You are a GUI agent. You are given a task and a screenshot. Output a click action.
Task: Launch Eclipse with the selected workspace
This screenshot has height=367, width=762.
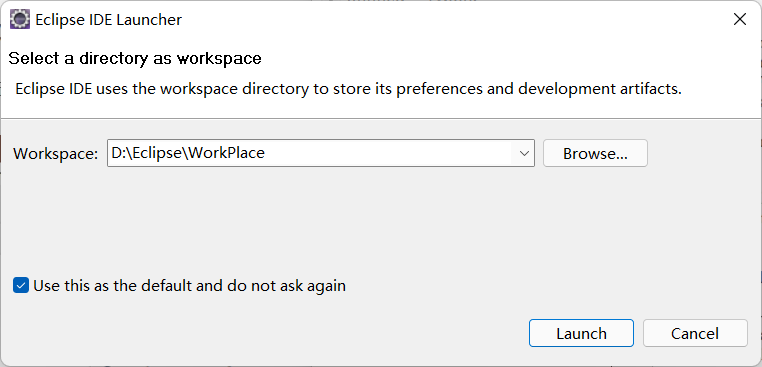coord(581,333)
